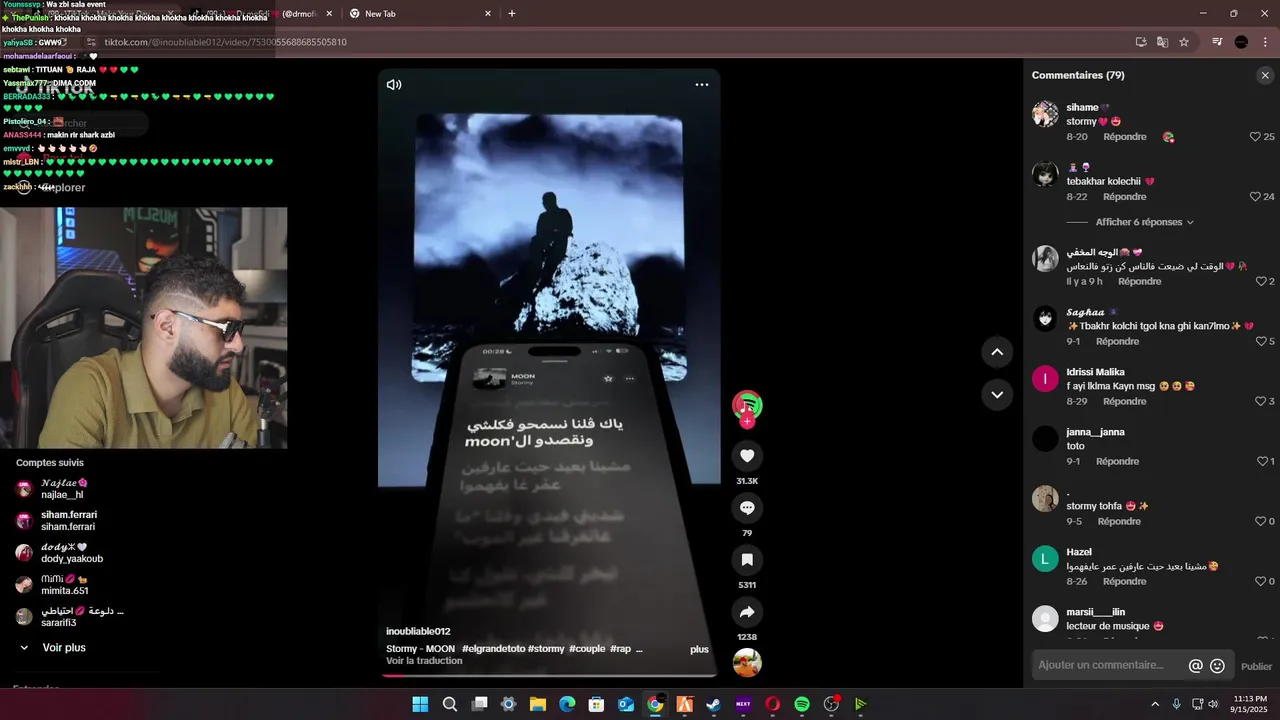Open the taskbar volume control
This screenshot has height=720, width=1280.
click(1213, 704)
